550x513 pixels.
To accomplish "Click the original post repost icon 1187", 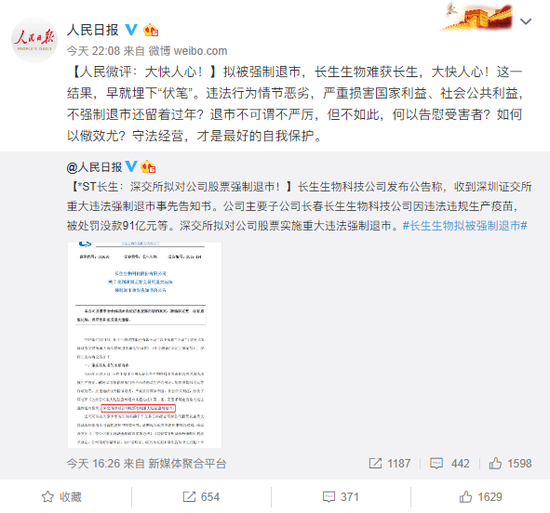I will point(389,464).
